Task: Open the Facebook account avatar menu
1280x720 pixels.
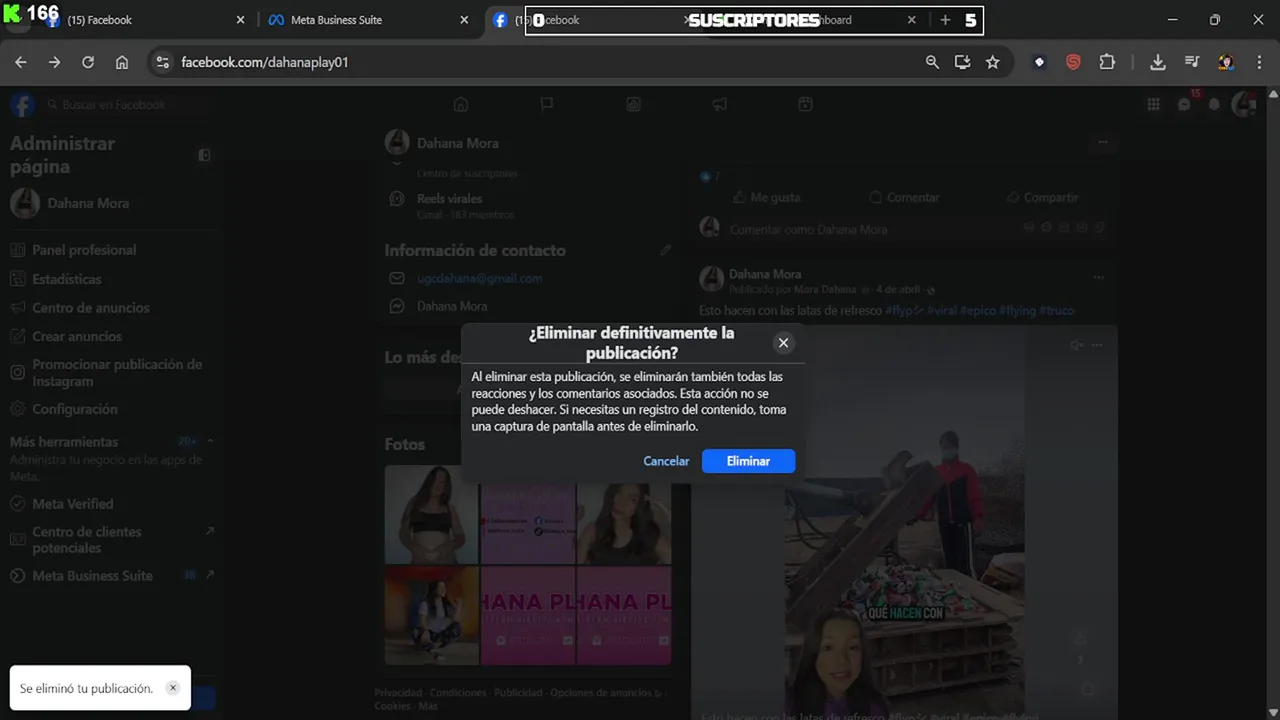Action: coord(1245,104)
